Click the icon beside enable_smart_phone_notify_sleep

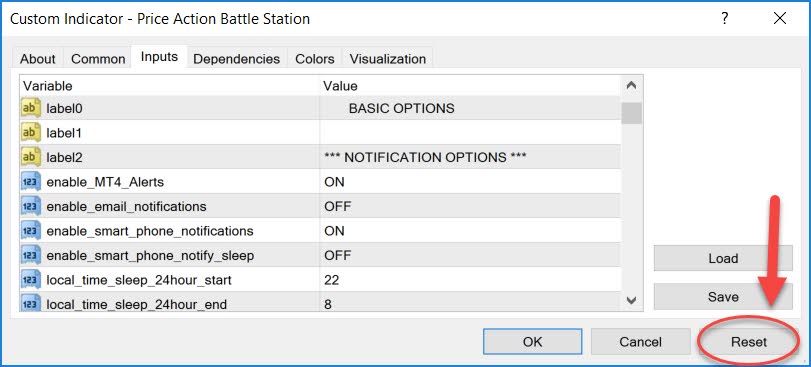coord(31,255)
